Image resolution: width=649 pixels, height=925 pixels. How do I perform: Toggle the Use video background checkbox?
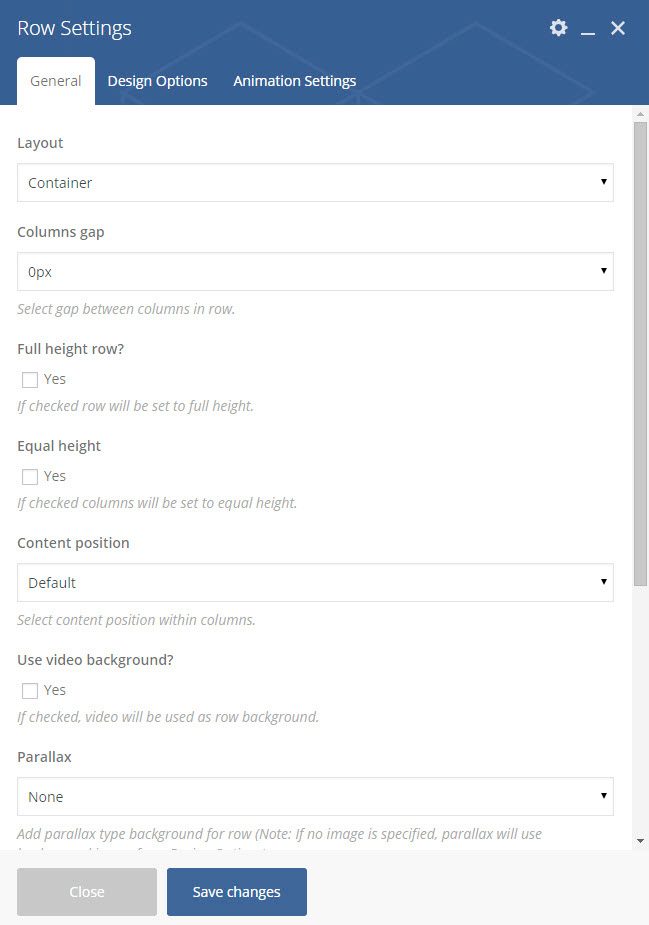click(x=30, y=691)
